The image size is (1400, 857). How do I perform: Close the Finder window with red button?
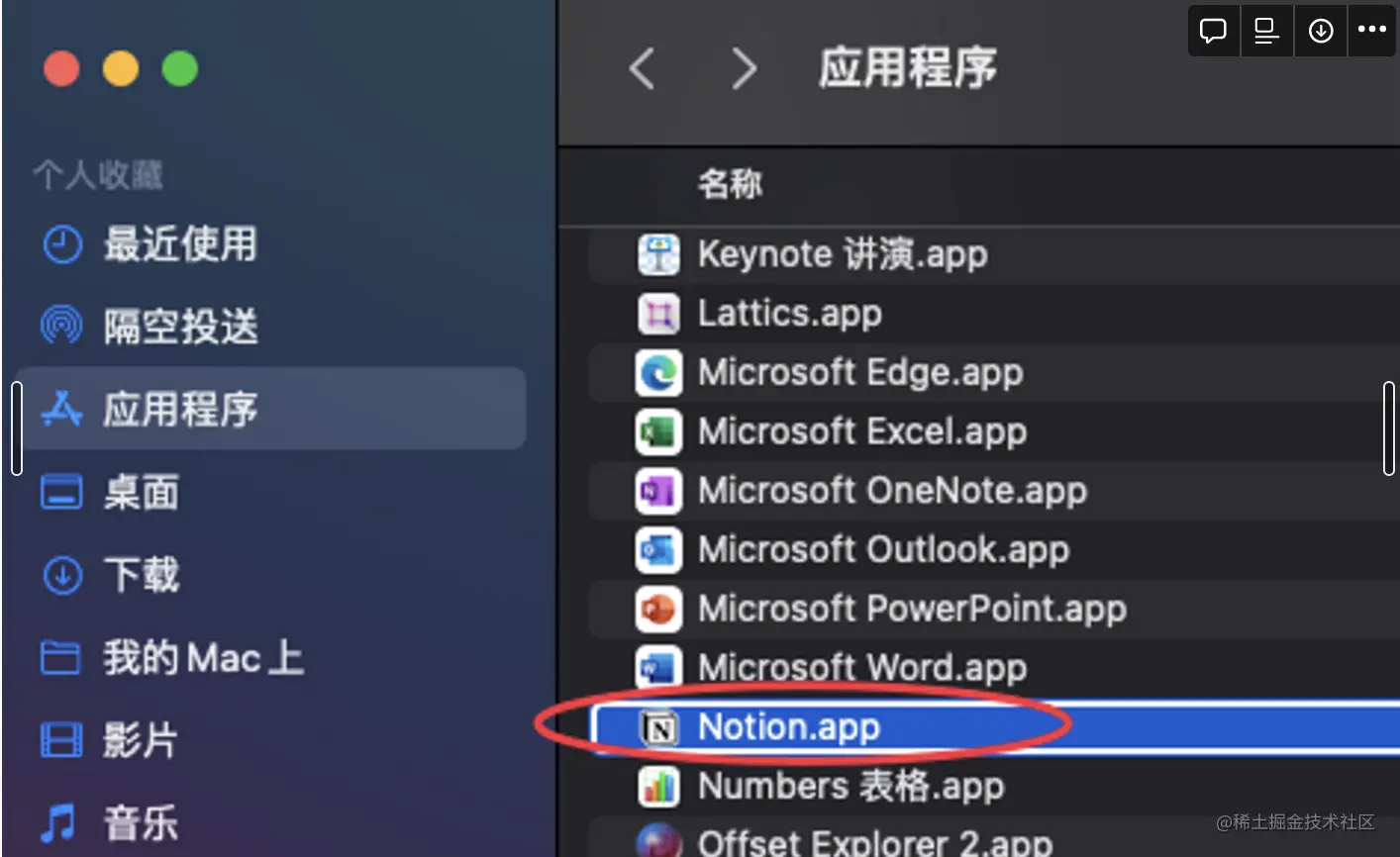61,68
